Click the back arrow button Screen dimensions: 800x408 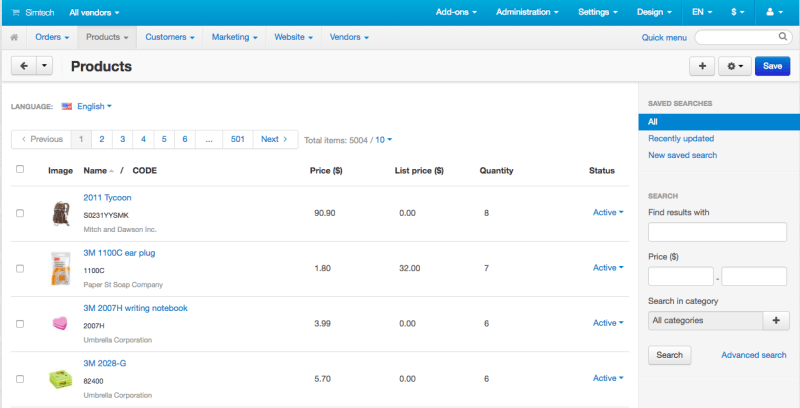coord(23,66)
